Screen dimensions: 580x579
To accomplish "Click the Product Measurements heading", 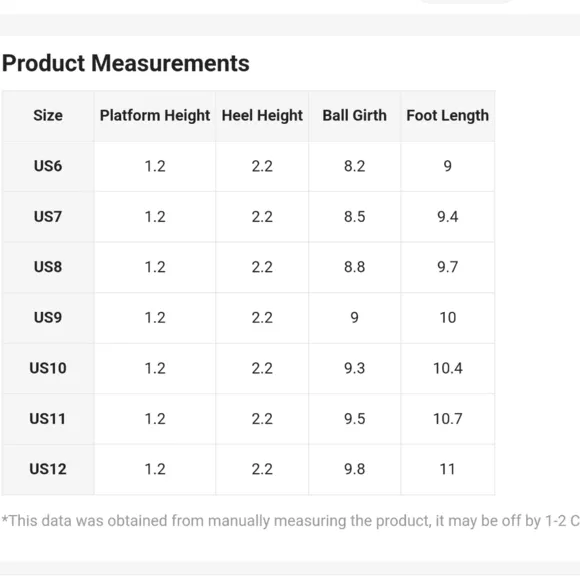I will (x=126, y=63).
